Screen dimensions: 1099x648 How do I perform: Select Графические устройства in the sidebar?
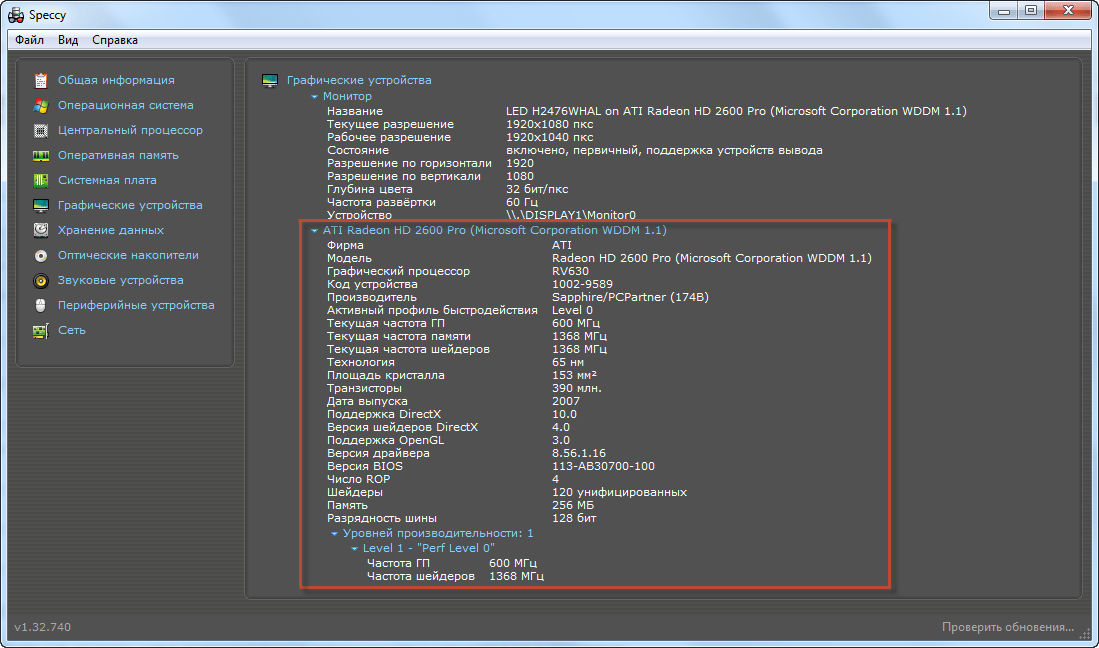[130, 205]
